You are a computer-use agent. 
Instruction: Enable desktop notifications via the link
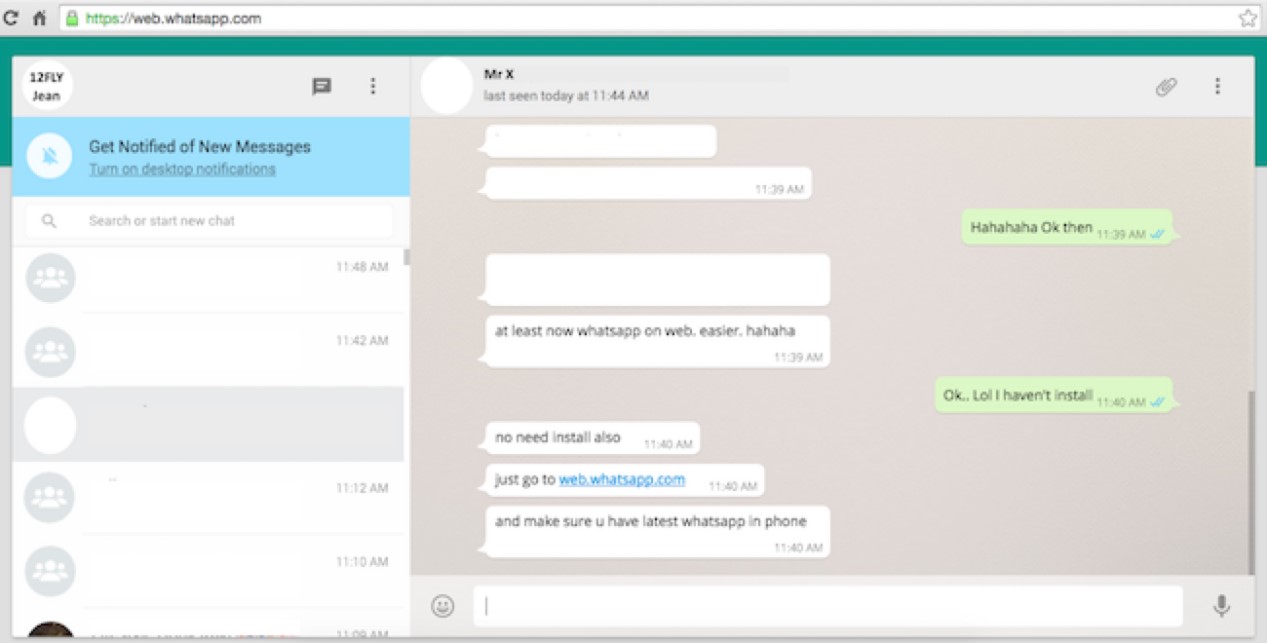click(182, 168)
